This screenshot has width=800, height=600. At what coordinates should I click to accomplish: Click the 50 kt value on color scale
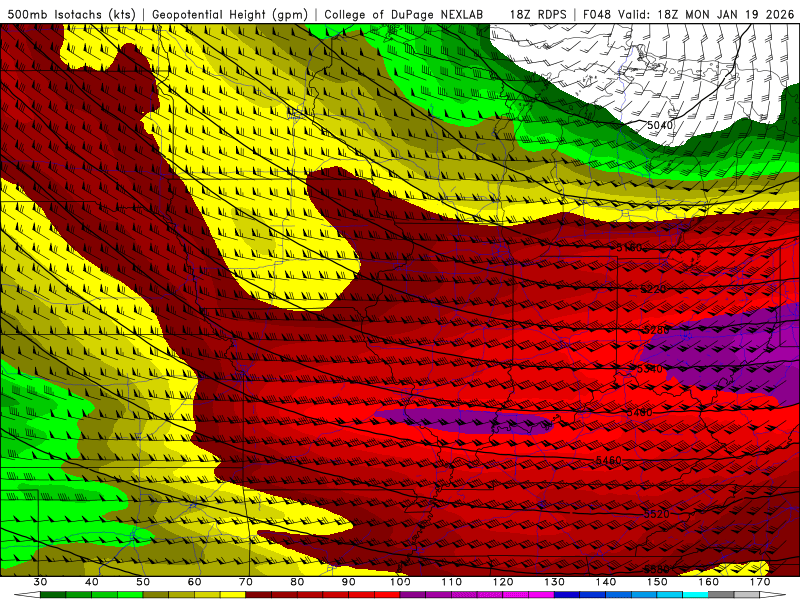(143, 582)
